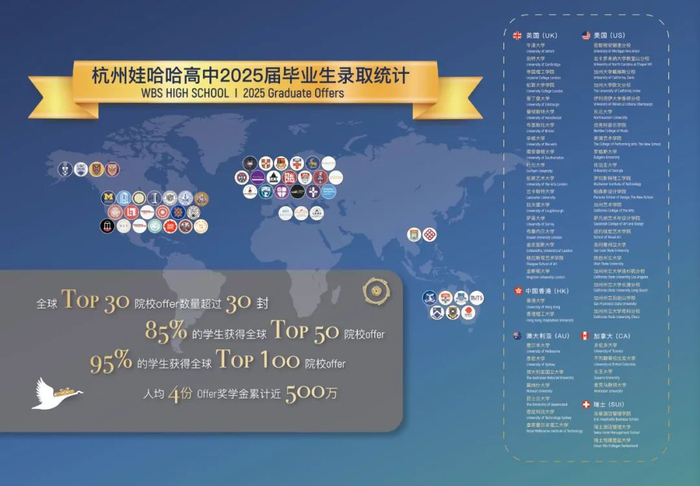Click the US flag icon
This screenshot has height=486, width=700.
pos(586,36)
